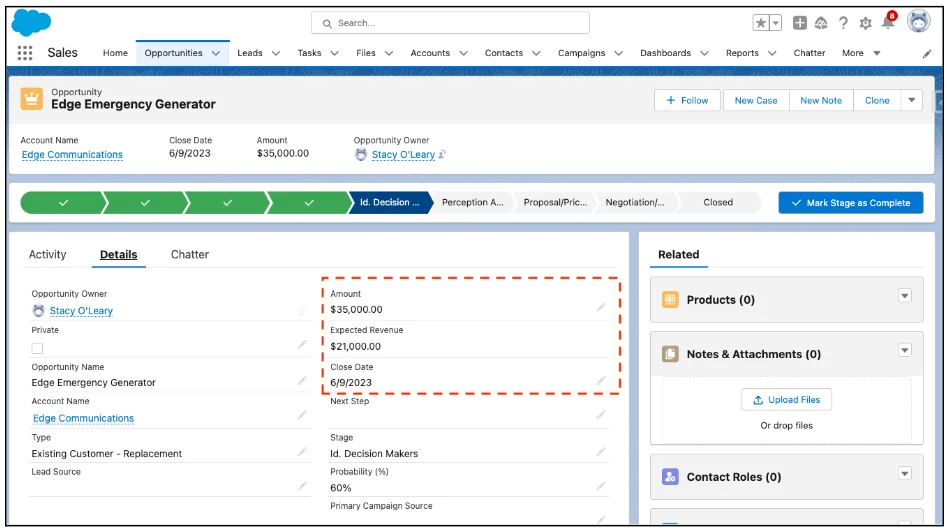This screenshot has height=532, width=947.
Task: Click the change owner icon beside Stacy O'Leary
Action: 442,155
